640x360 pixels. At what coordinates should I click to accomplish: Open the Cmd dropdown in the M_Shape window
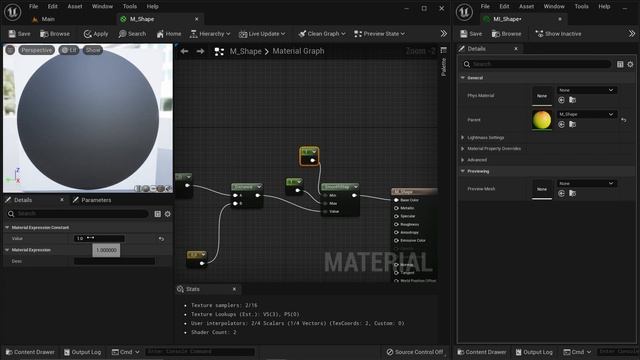pos(126,352)
